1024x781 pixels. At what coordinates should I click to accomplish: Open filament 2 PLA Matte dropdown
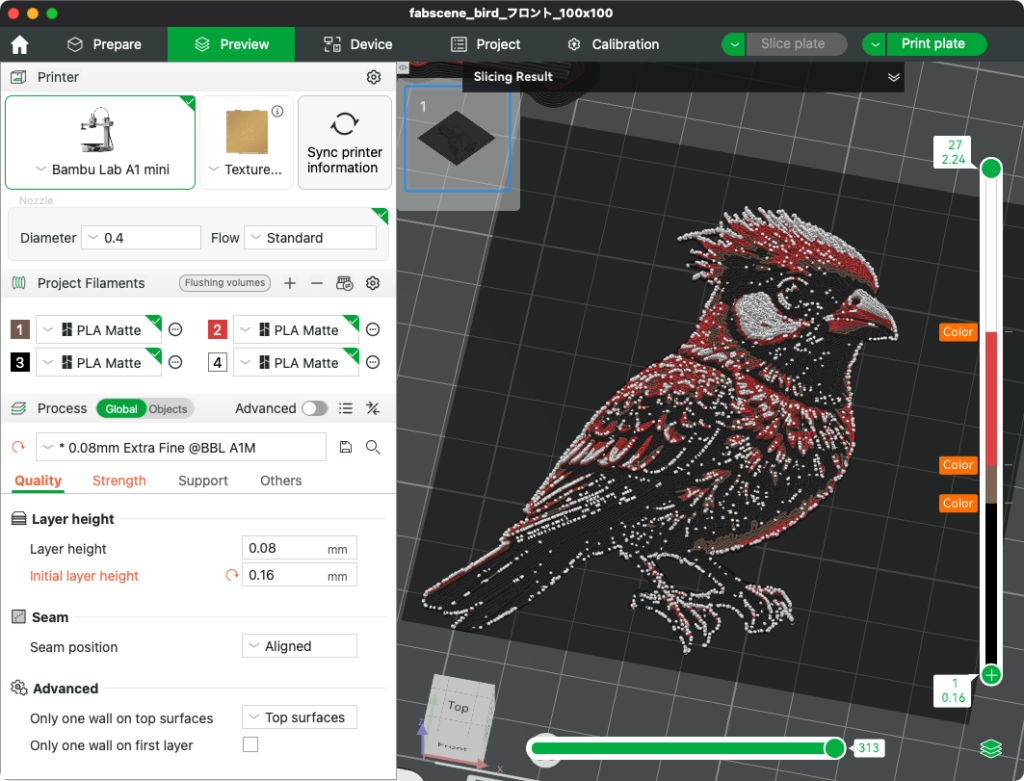point(296,330)
